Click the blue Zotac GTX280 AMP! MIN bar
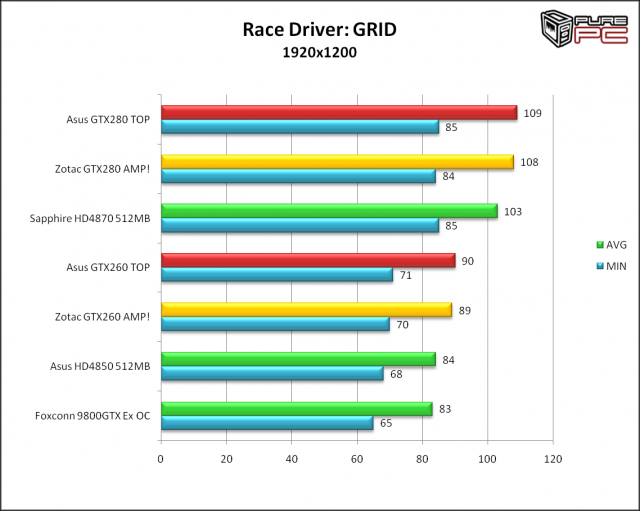The height and width of the screenshot is (511, 640). click(x=298, y=176)
